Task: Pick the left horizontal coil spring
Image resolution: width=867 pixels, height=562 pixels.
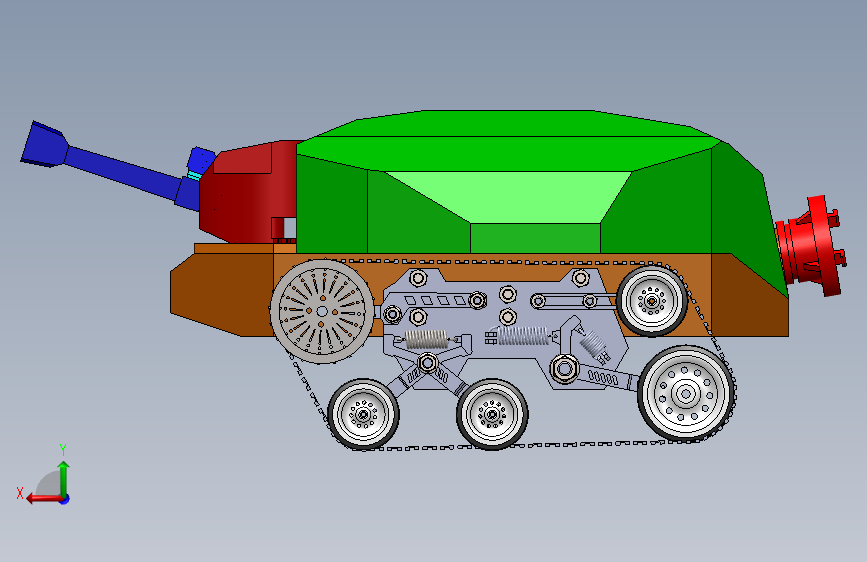Action: pos(427,339)
